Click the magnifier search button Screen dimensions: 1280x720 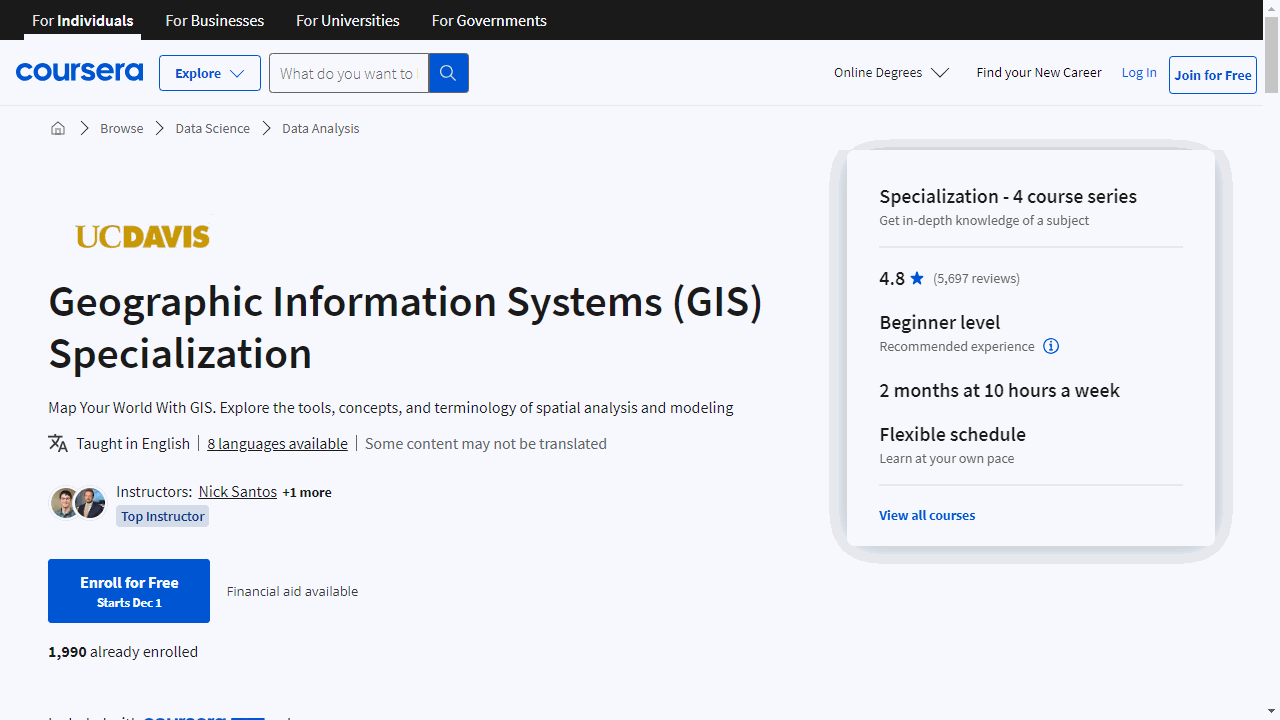point(448,73)
